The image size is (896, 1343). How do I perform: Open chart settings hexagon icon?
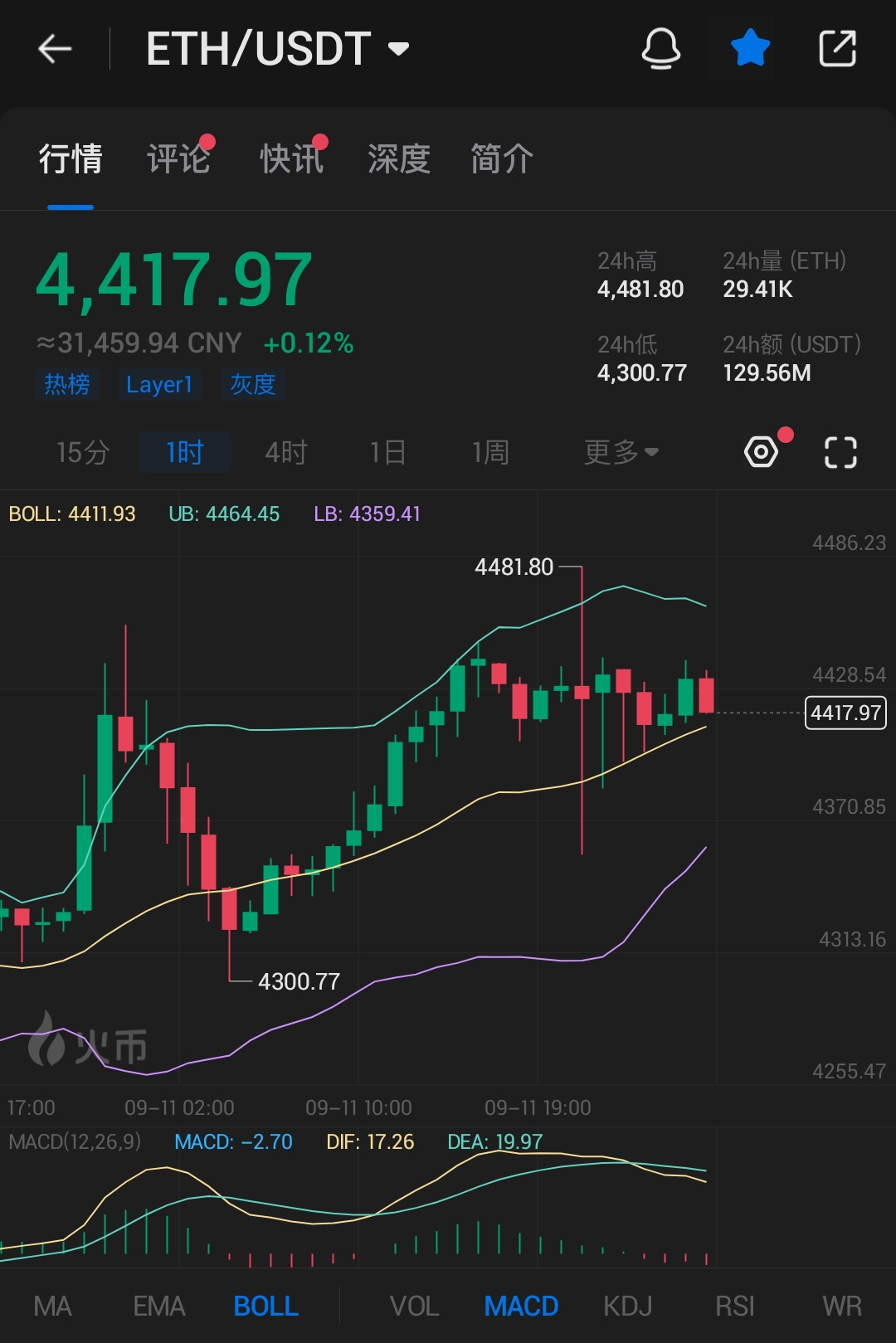[761, 452]
